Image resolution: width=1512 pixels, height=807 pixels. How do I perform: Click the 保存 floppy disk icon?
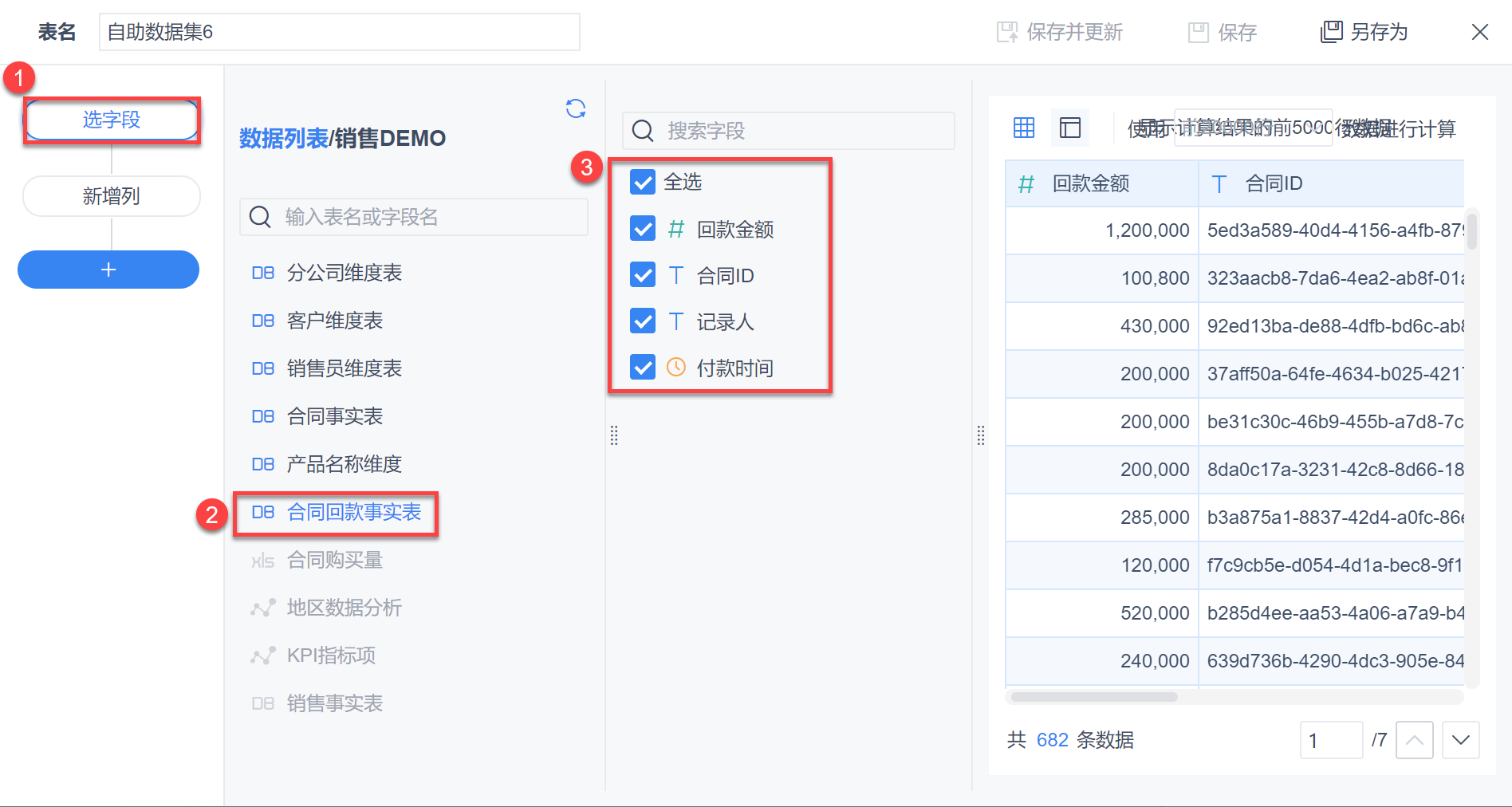tap(1199, 32)
